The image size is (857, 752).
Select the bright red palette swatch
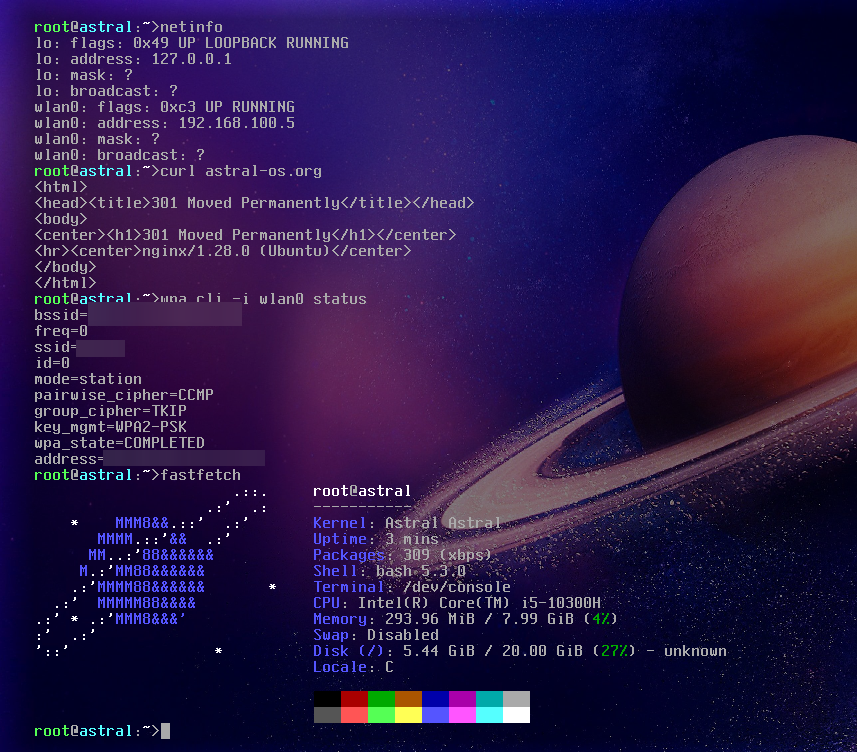354,715
